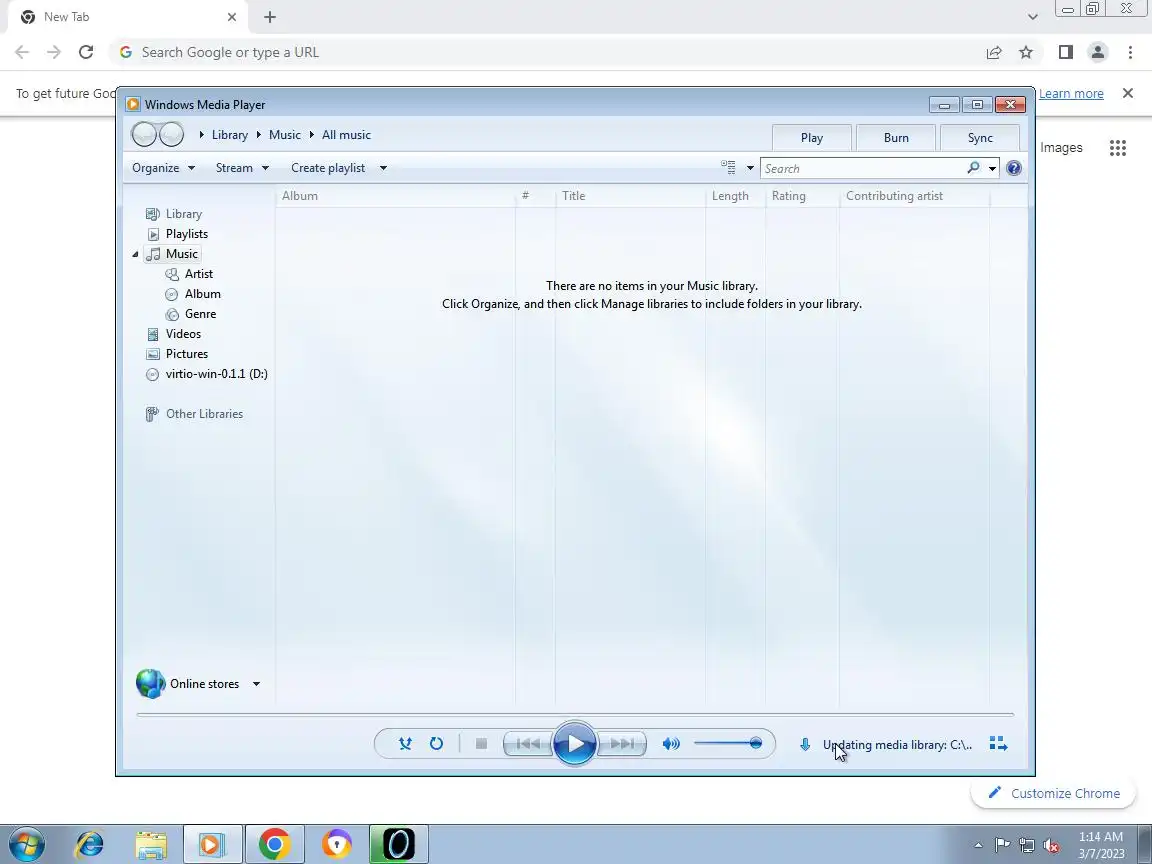The image size is (1152, 864).
Task: Switch to the Sync tab
Action: coord(980,137)
